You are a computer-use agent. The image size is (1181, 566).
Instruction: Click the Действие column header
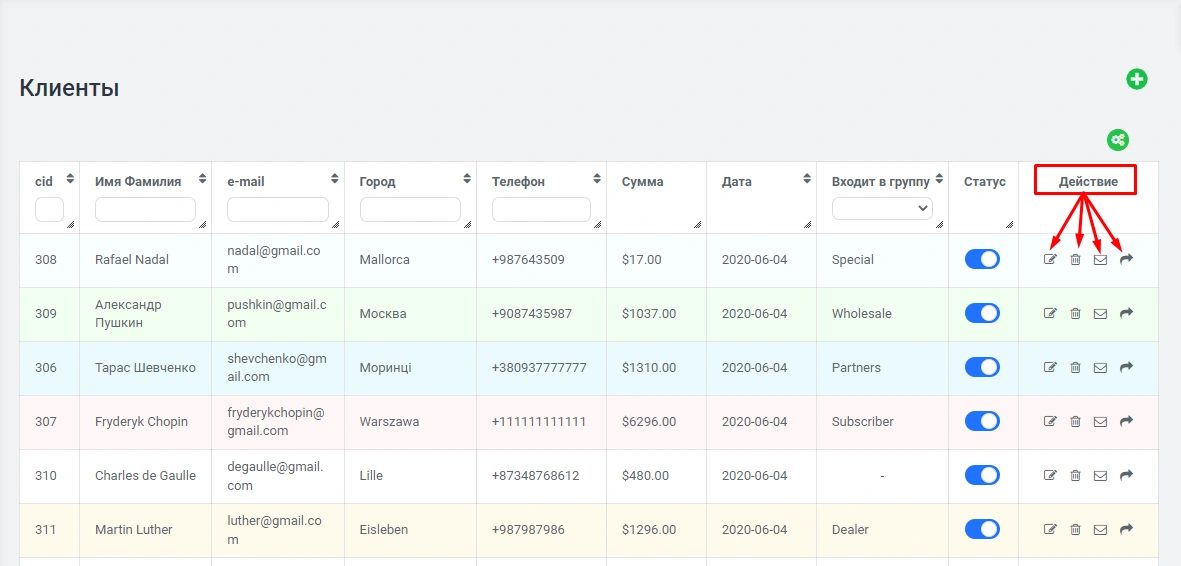coord(1085,181)
